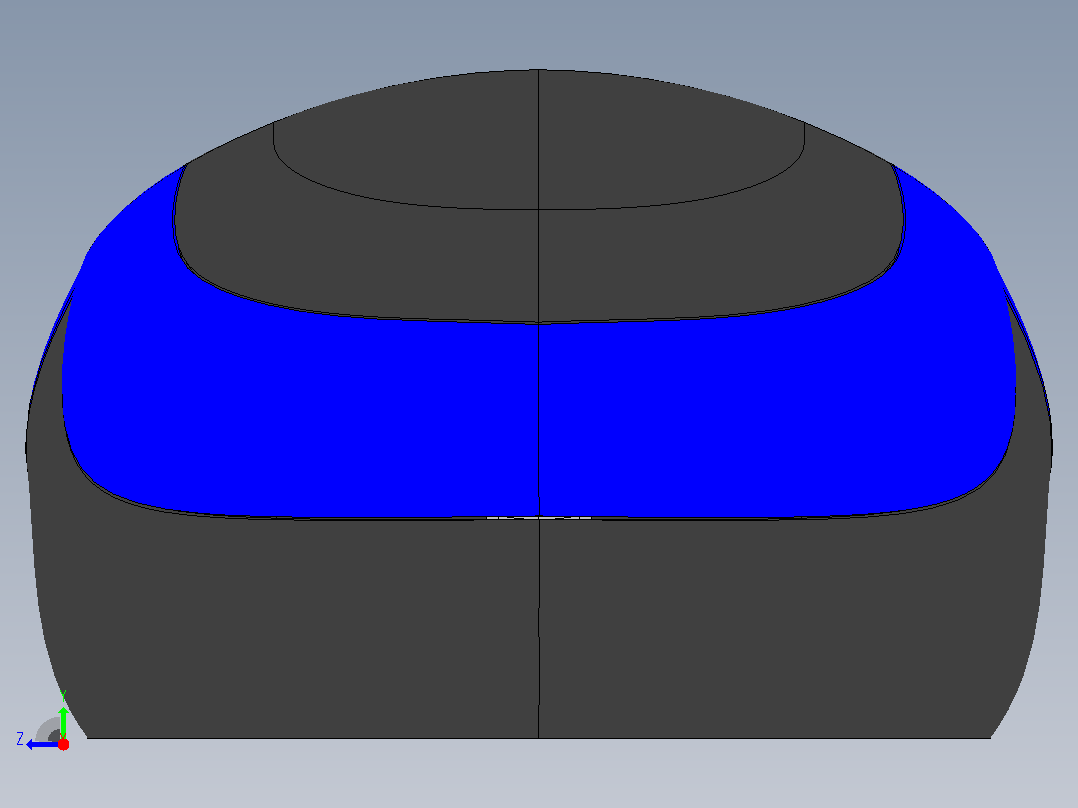Click the gray YZ plane arc in triad
The image size is (1078, 808).
[48, 730]
